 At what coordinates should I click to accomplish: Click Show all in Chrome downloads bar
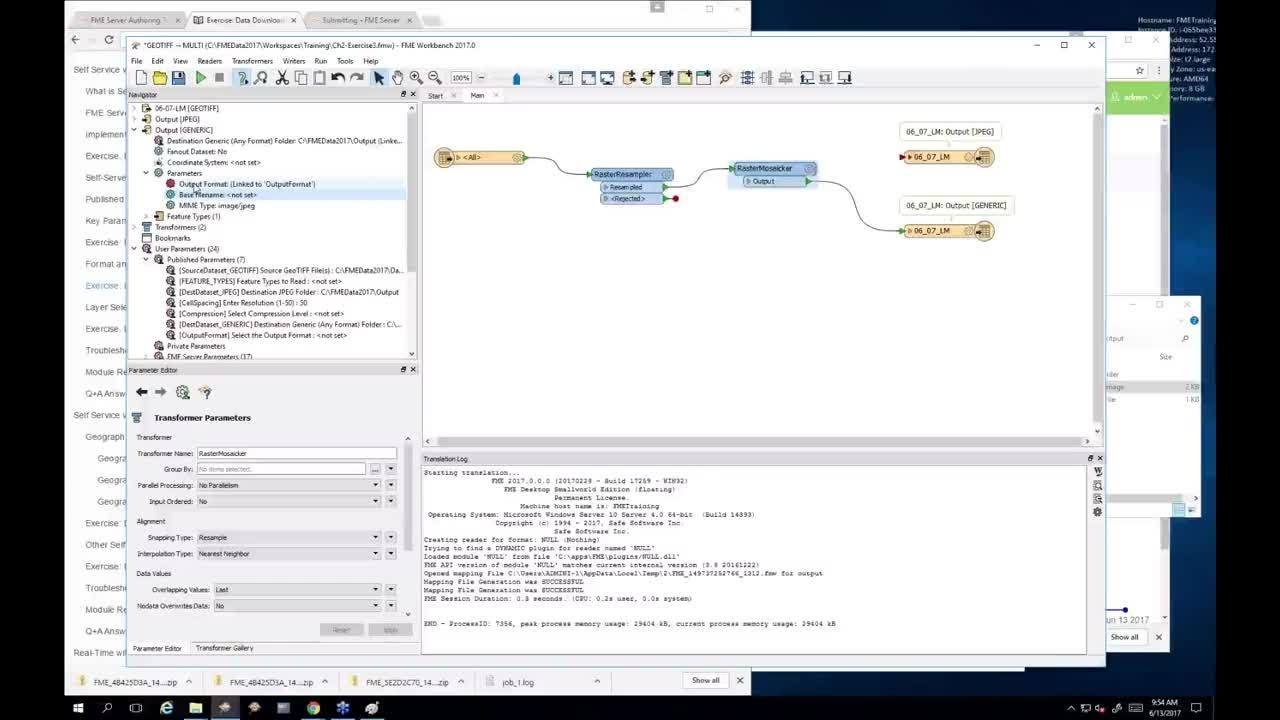705,680
